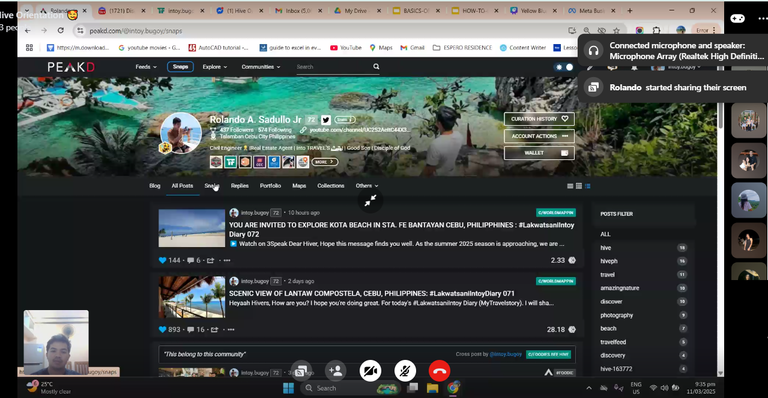Toggle the camera off button

tap(370, 371)
